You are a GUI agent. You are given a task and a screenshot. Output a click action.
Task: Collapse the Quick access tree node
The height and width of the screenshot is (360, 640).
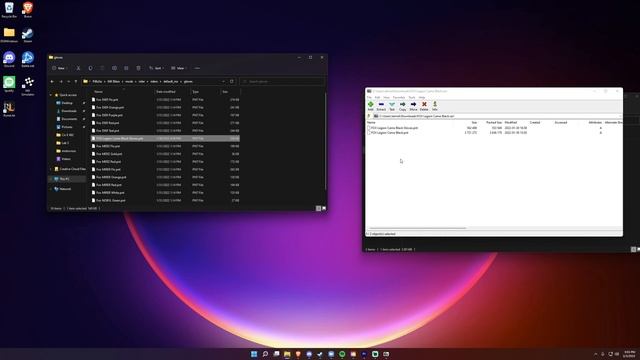(x=51, y=95)
